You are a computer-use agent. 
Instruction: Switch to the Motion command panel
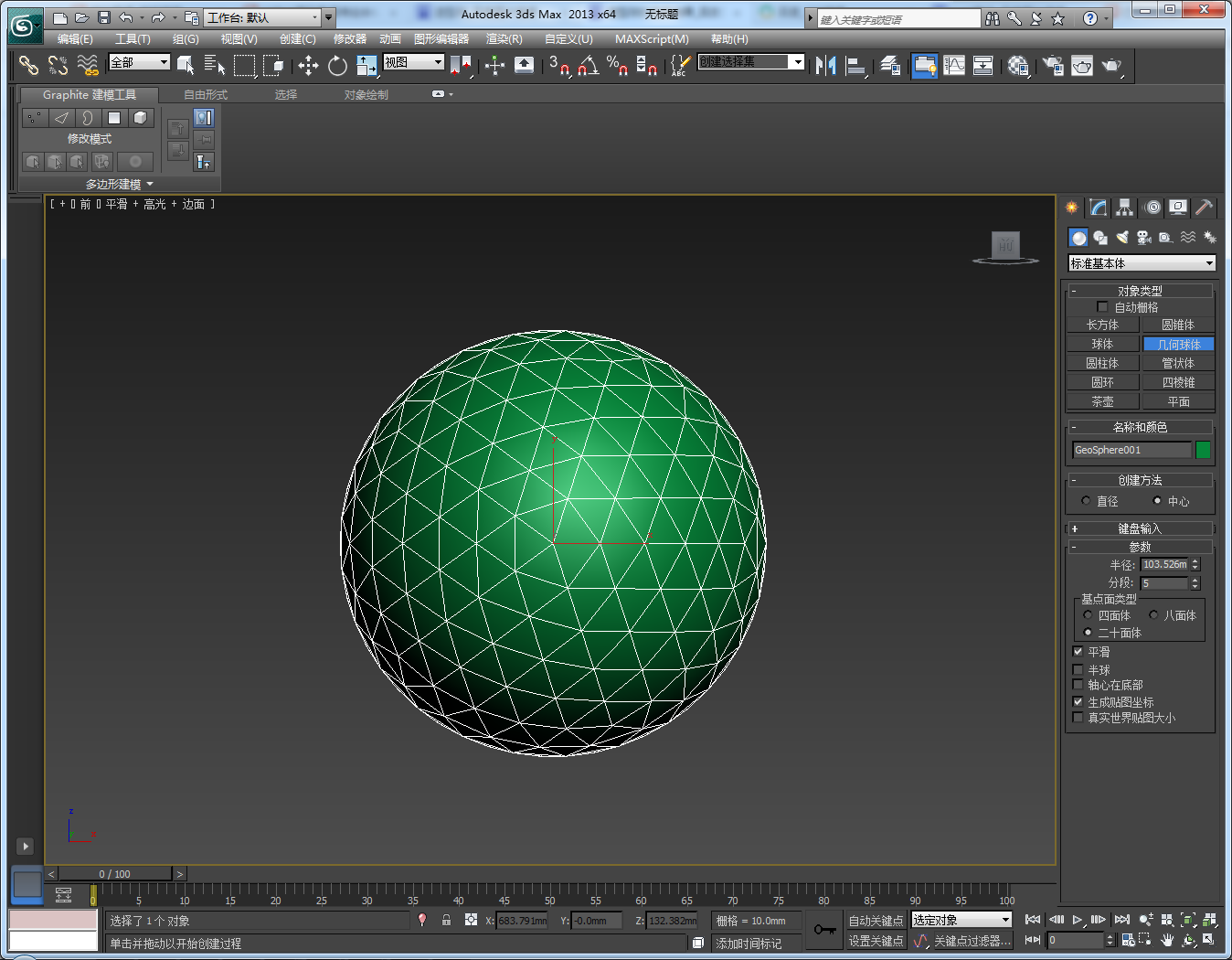tap(1152, 208)
